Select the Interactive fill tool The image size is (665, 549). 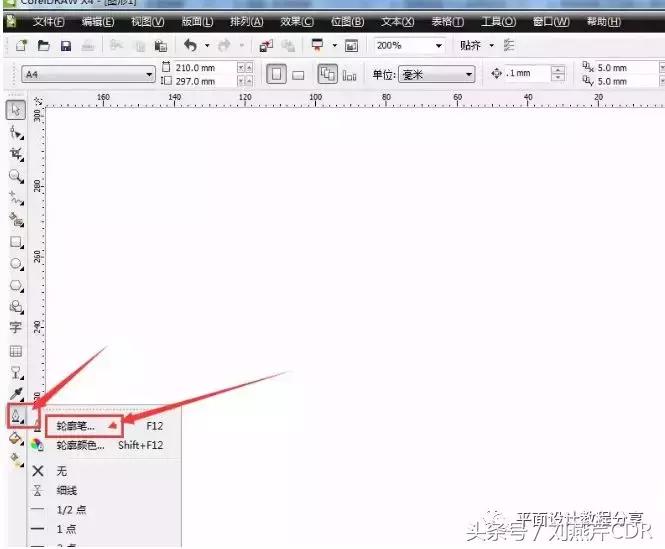(x=16, y=460)
